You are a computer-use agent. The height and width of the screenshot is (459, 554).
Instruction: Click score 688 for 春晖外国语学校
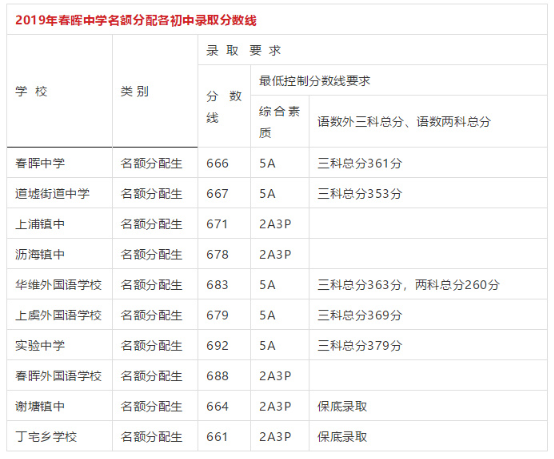pos(217,376)
